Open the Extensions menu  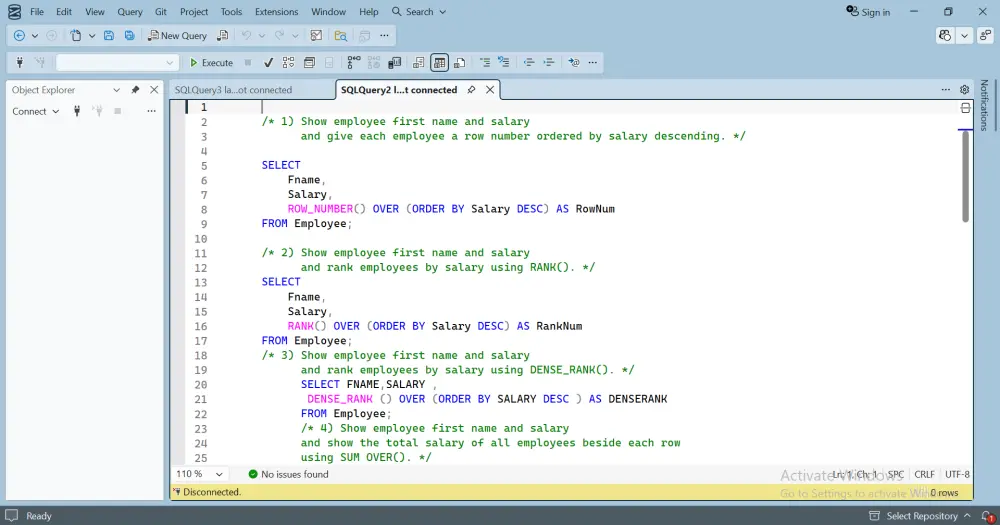(276, 11)
